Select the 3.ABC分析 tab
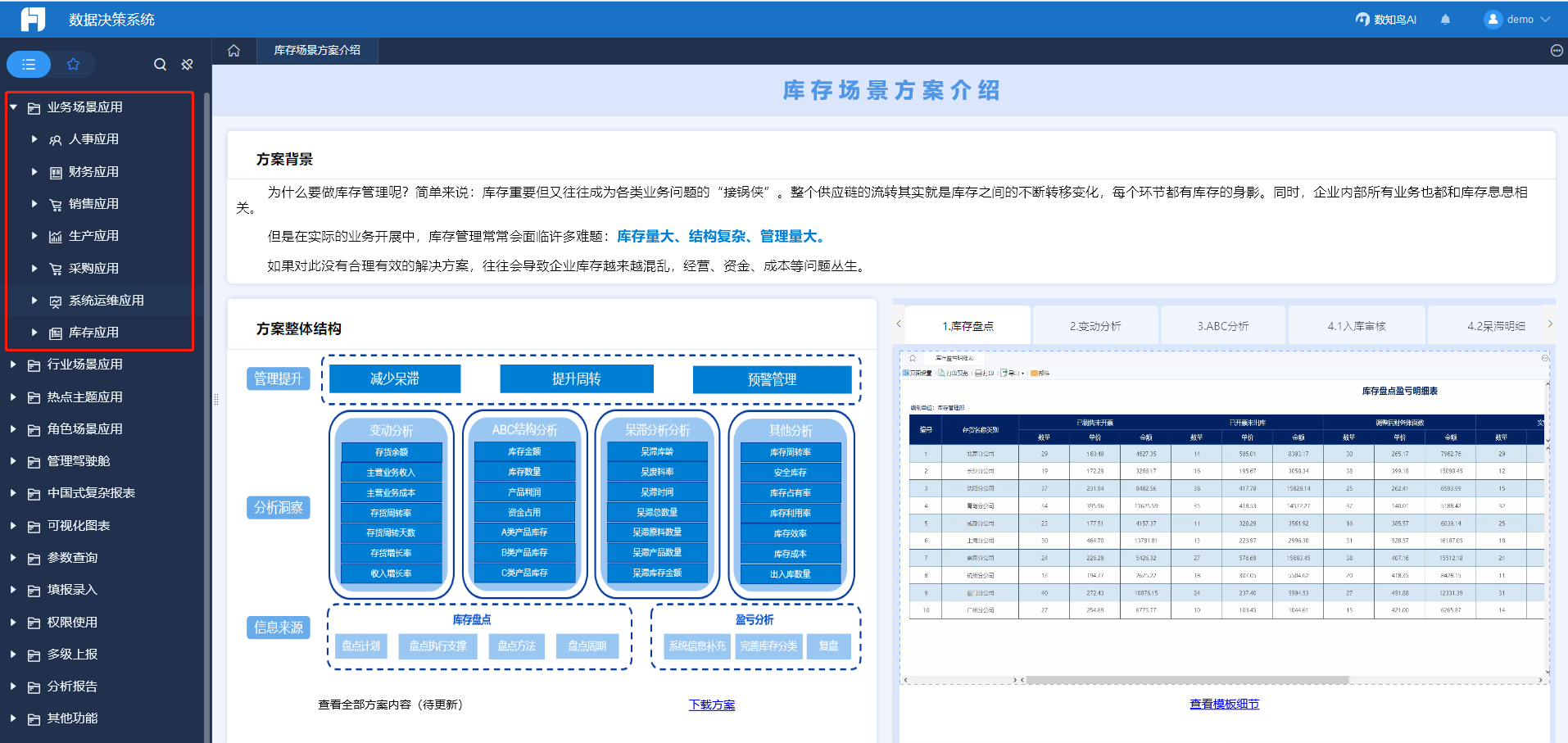 point(1222,326)
